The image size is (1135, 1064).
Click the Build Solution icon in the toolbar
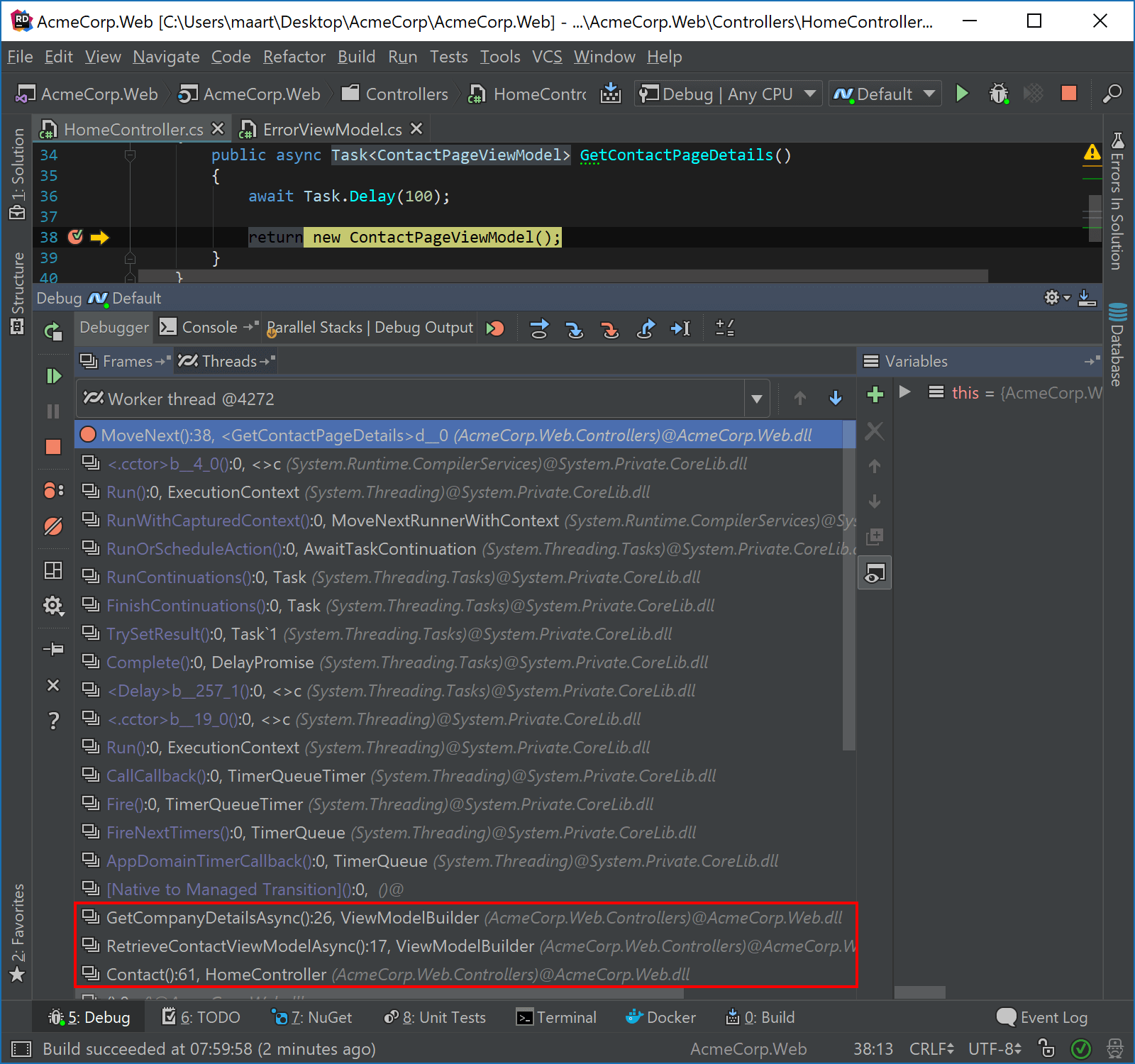(610, 94)
